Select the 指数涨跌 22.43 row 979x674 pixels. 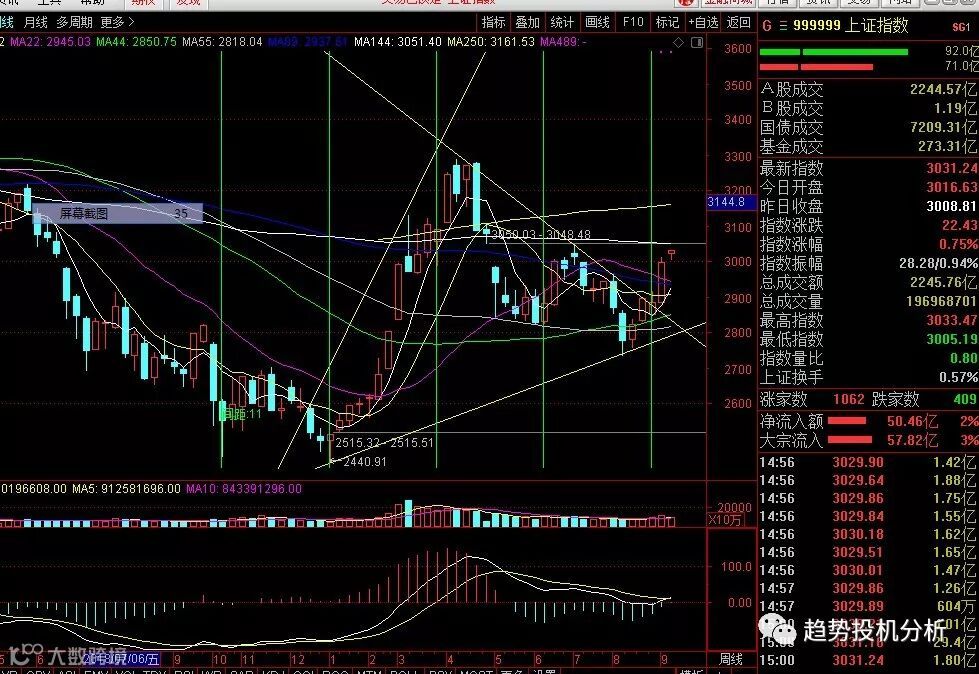click(868, 225)
